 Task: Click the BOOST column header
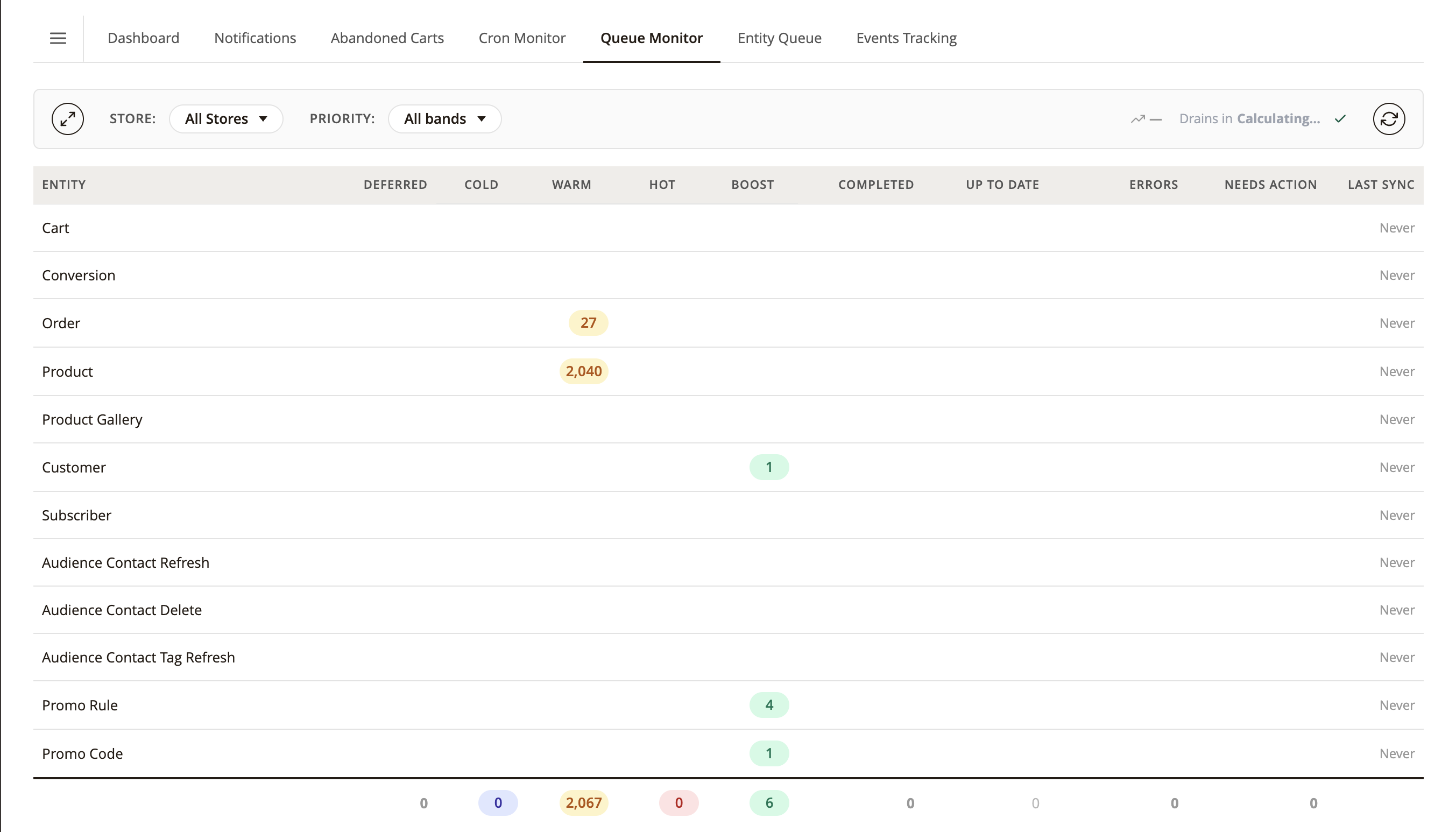[752, 185]
